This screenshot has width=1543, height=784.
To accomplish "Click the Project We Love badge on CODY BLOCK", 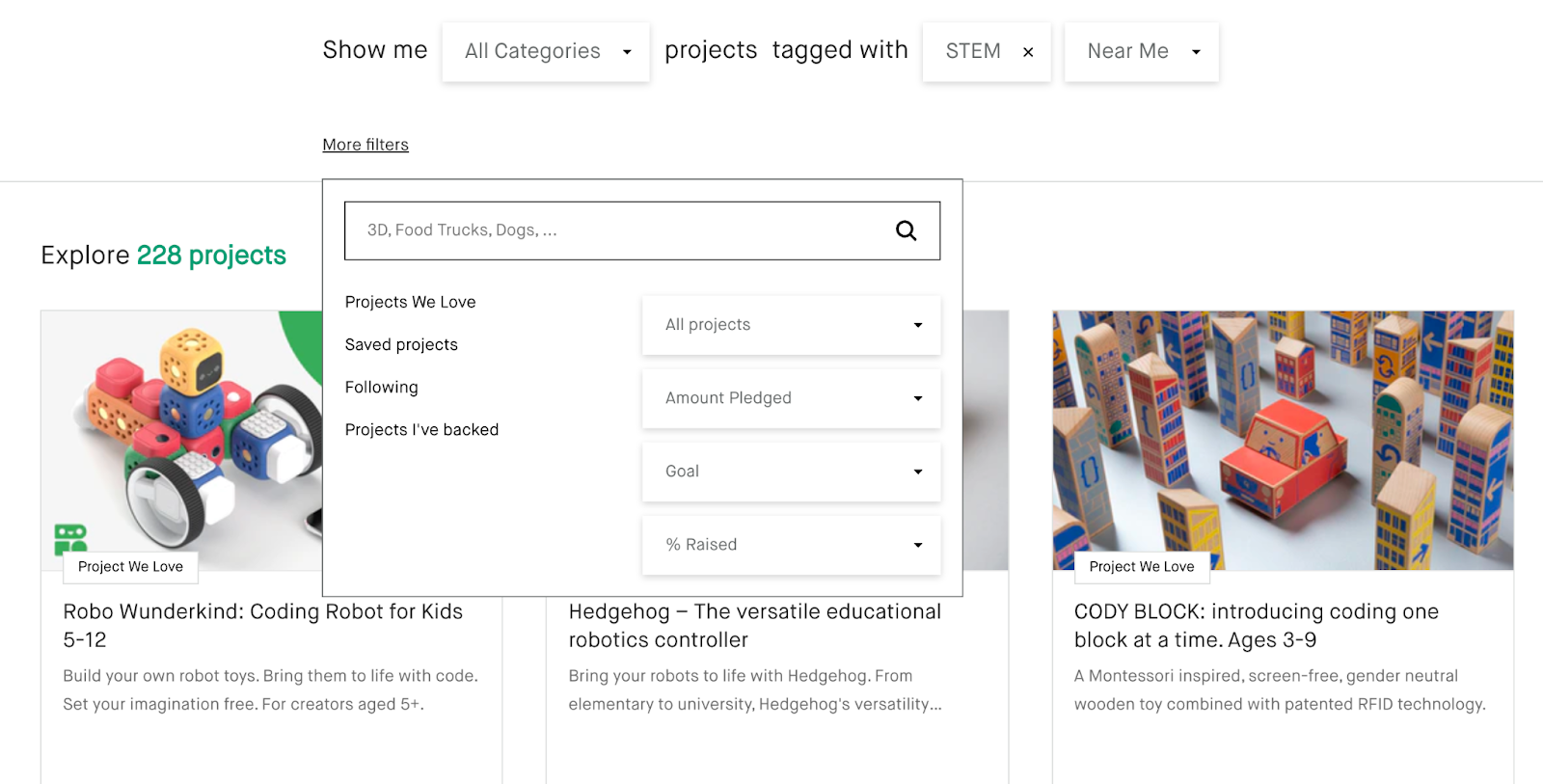I will coord(1142,567).
